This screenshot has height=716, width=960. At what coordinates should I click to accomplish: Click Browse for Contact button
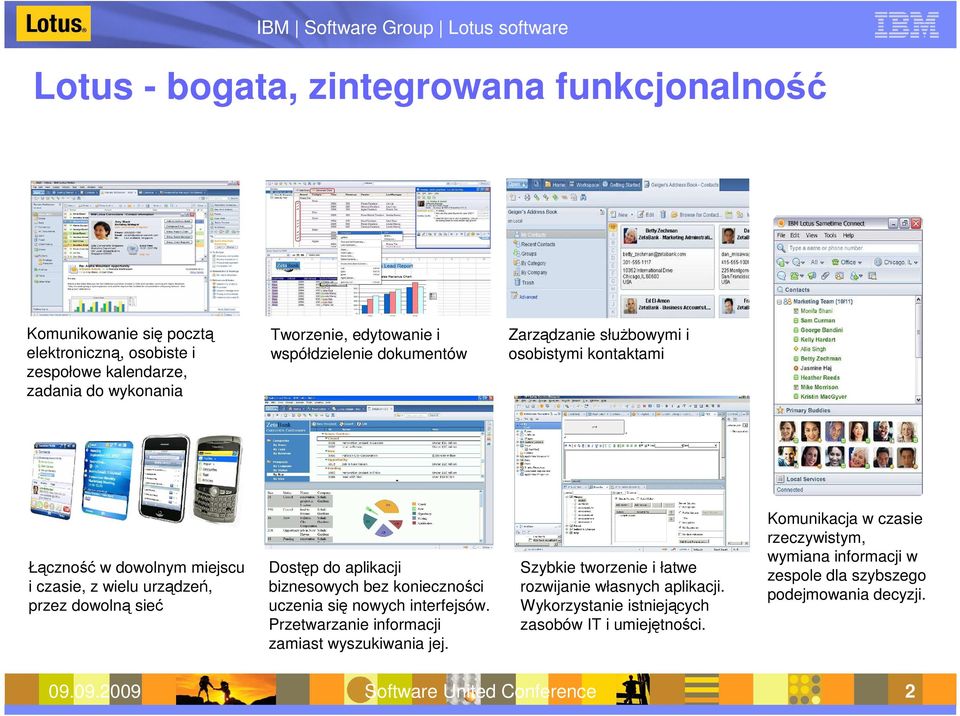click(x=696, y=215)
